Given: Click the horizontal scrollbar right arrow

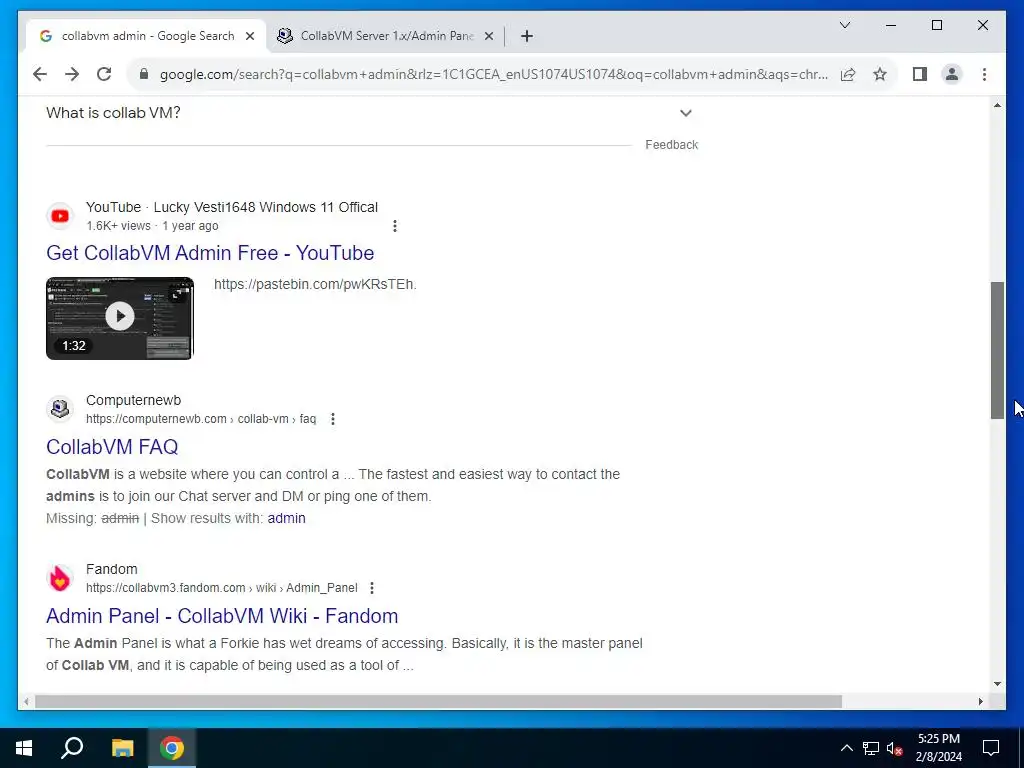Looking at the screenshot, I should pos(981,702).
